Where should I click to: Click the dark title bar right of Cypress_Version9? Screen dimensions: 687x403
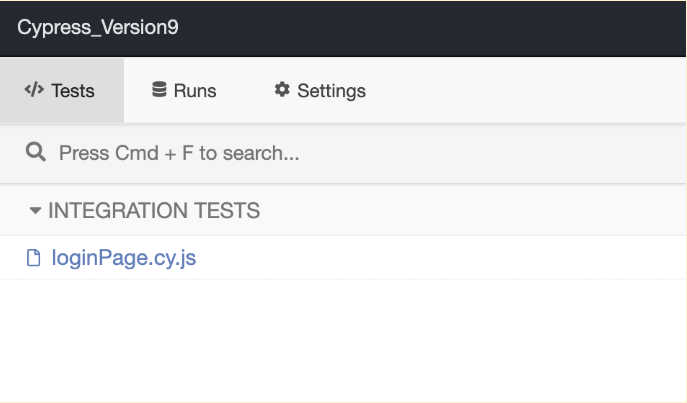click(x=430, y=27)
